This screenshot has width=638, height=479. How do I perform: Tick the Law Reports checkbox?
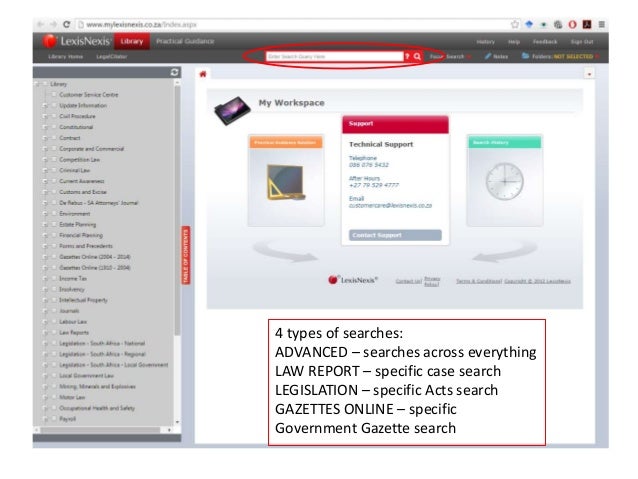[54, 332]
